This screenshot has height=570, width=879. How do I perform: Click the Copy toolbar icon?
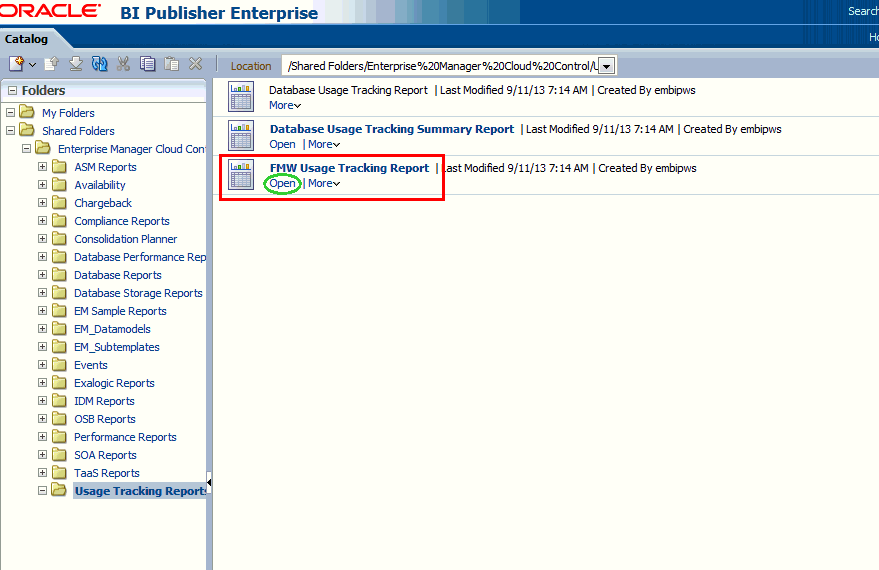(147, 64)
